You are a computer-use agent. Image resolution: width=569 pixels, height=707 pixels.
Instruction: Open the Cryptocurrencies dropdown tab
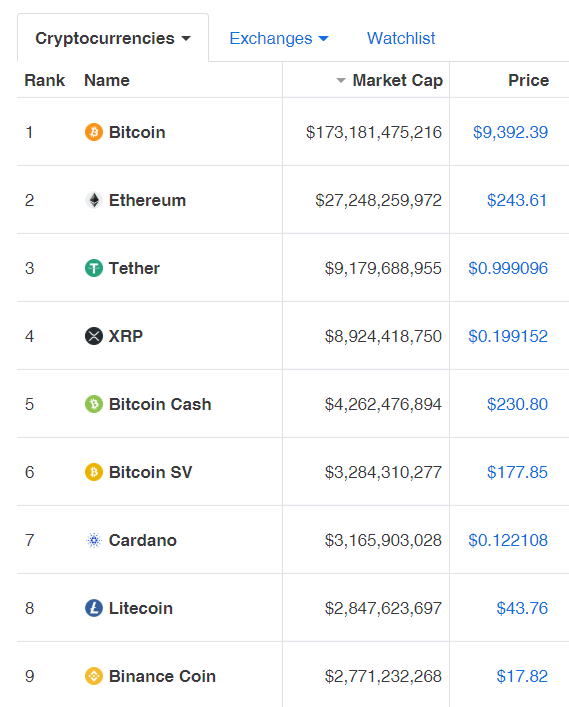coord(113,38)
